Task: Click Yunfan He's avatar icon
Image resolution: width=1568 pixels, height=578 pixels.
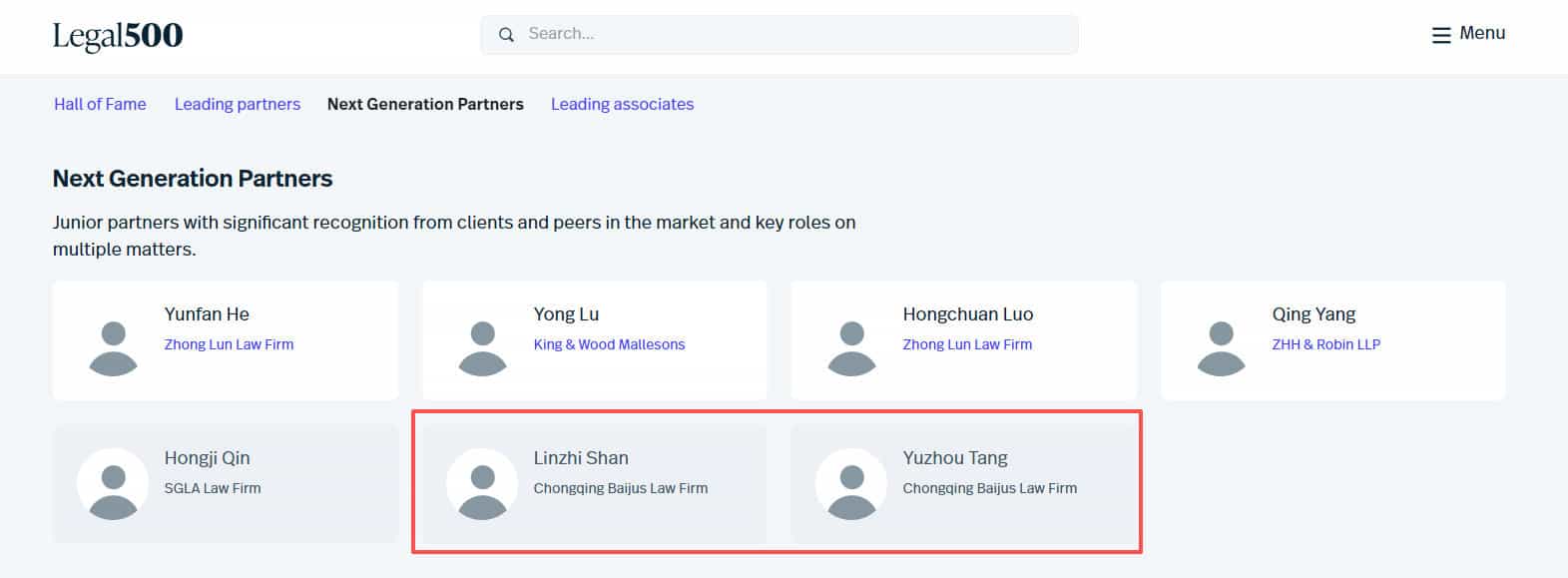Action: click(114, 348)
